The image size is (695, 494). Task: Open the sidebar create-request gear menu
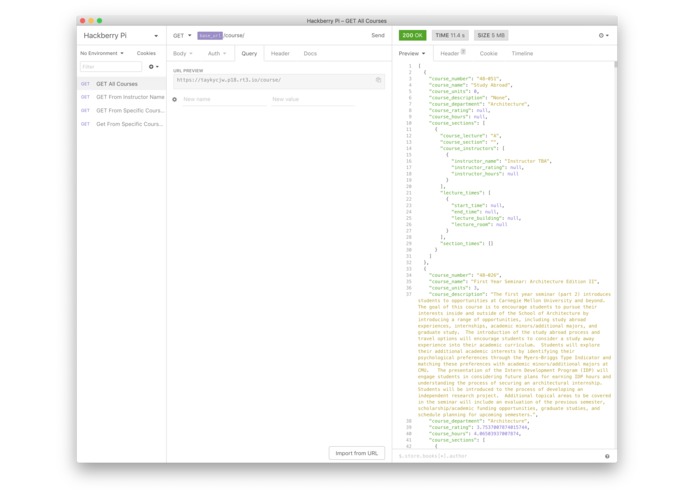[153, 66]
